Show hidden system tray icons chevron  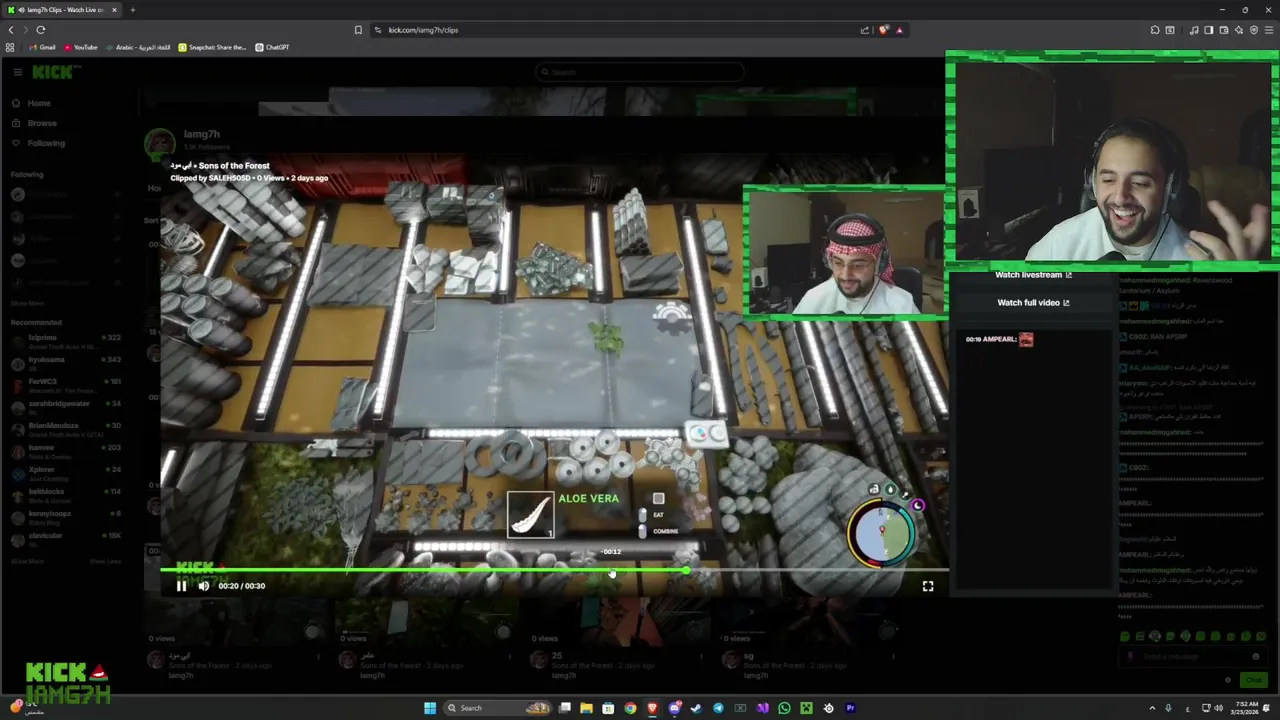point(1152,708)
